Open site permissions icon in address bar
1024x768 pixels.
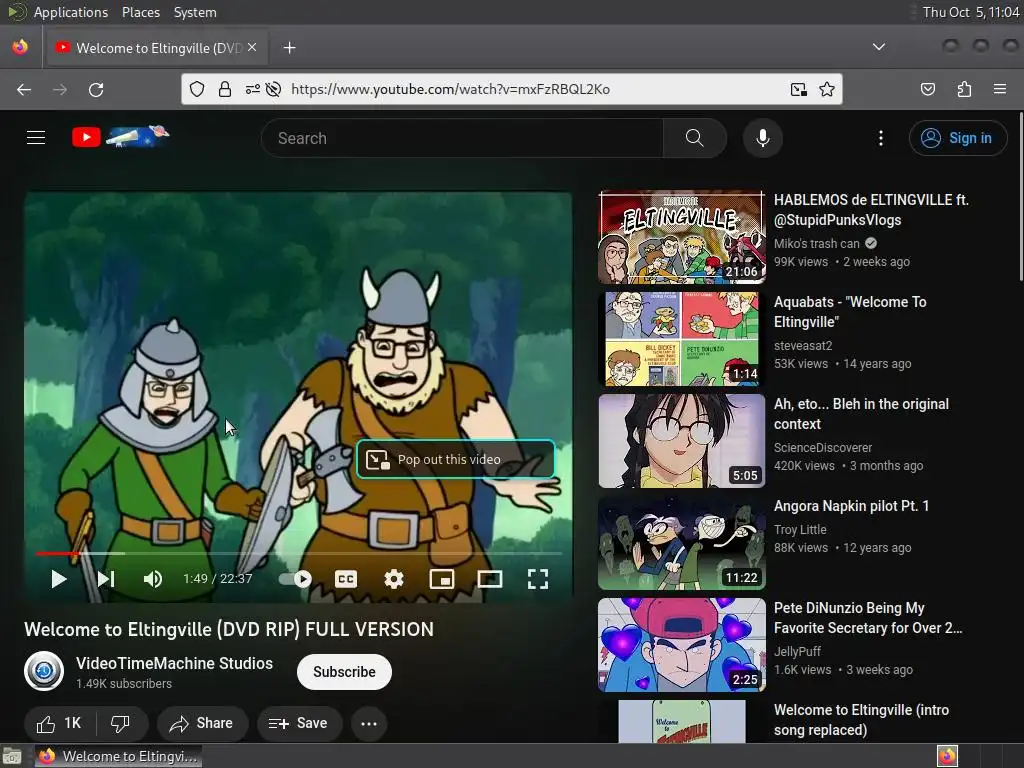[253, 89]
